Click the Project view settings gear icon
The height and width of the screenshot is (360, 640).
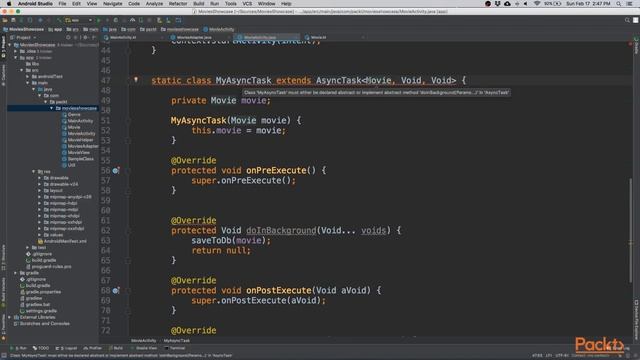(85, 37)
